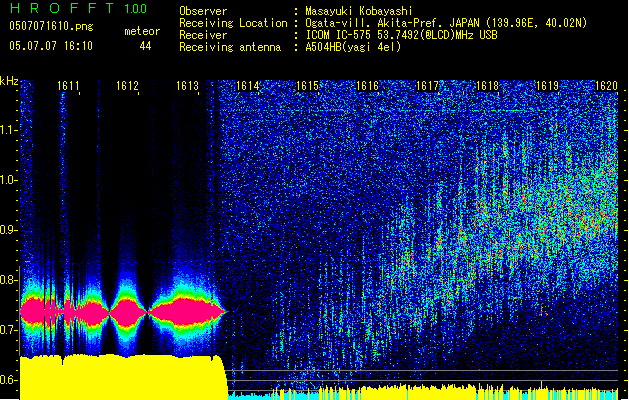The width and height of the screenshot is (629, 400).
Task: Click the 1618 time marker
Action: [487, 86]
